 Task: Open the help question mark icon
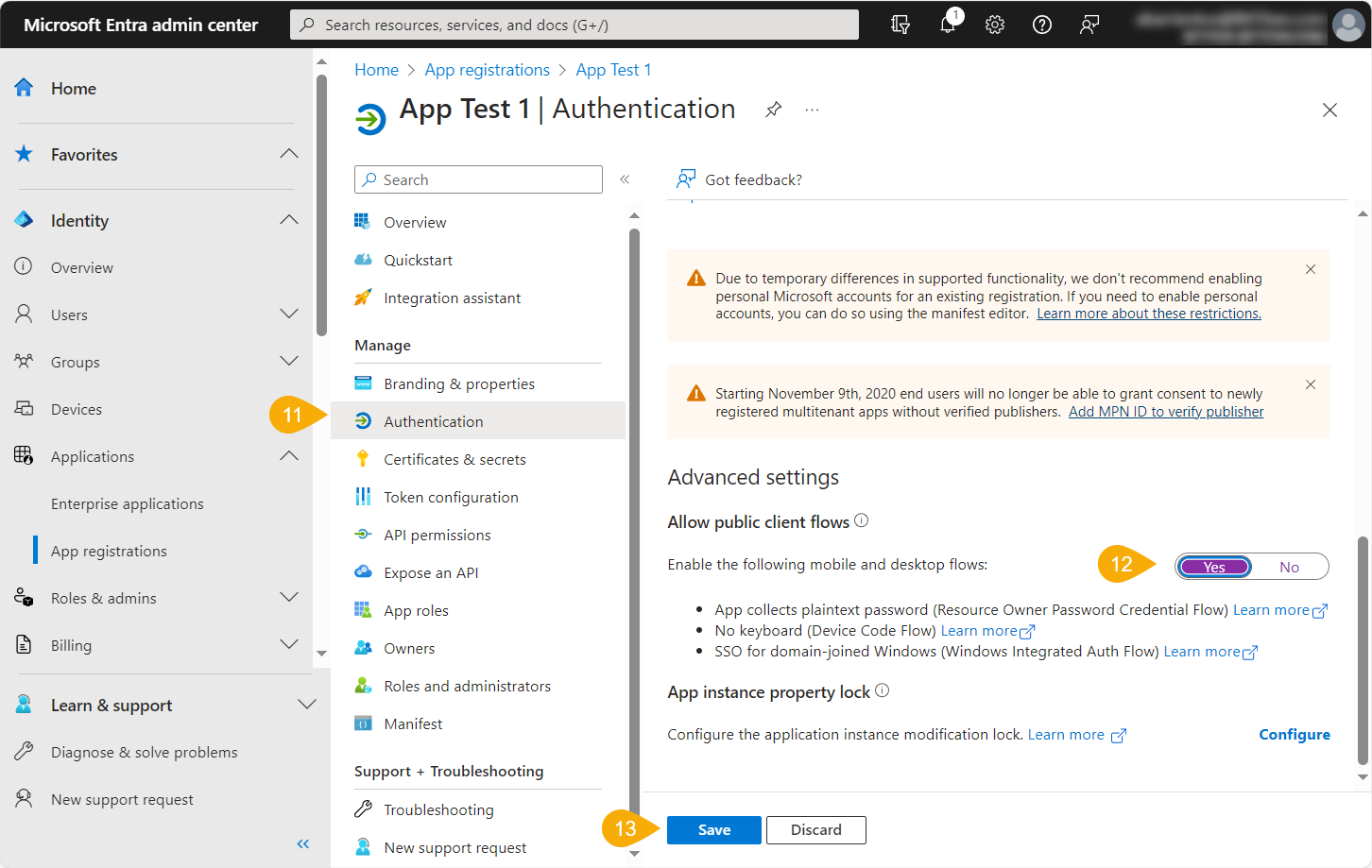pos(1041,25)
